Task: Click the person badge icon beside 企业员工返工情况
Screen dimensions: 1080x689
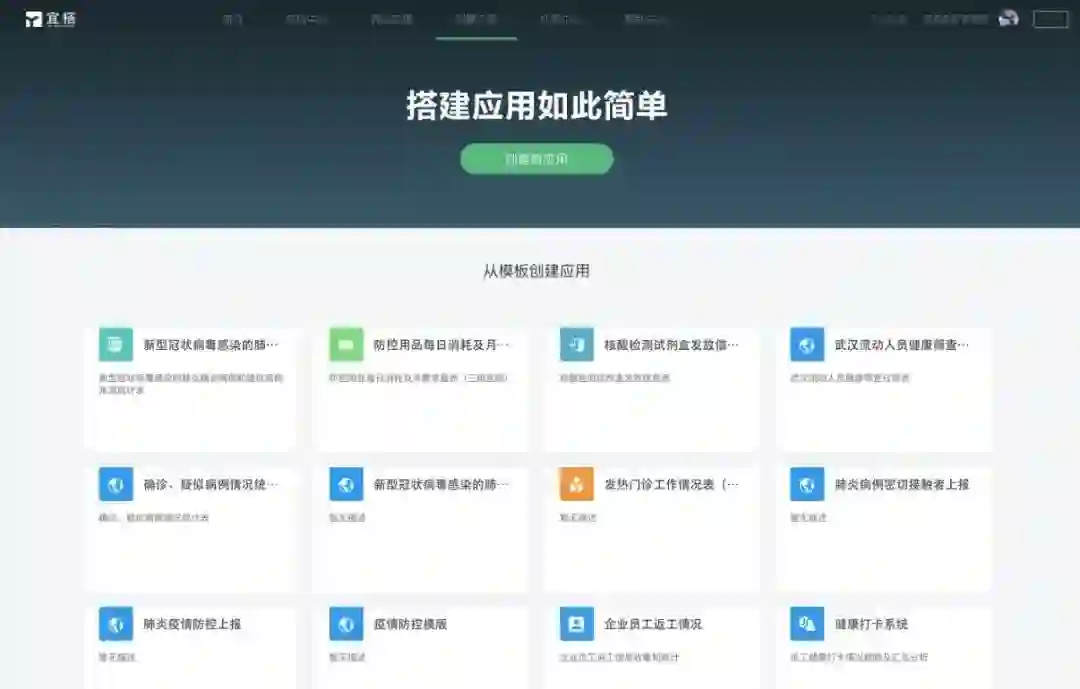Action: (577, 624)
